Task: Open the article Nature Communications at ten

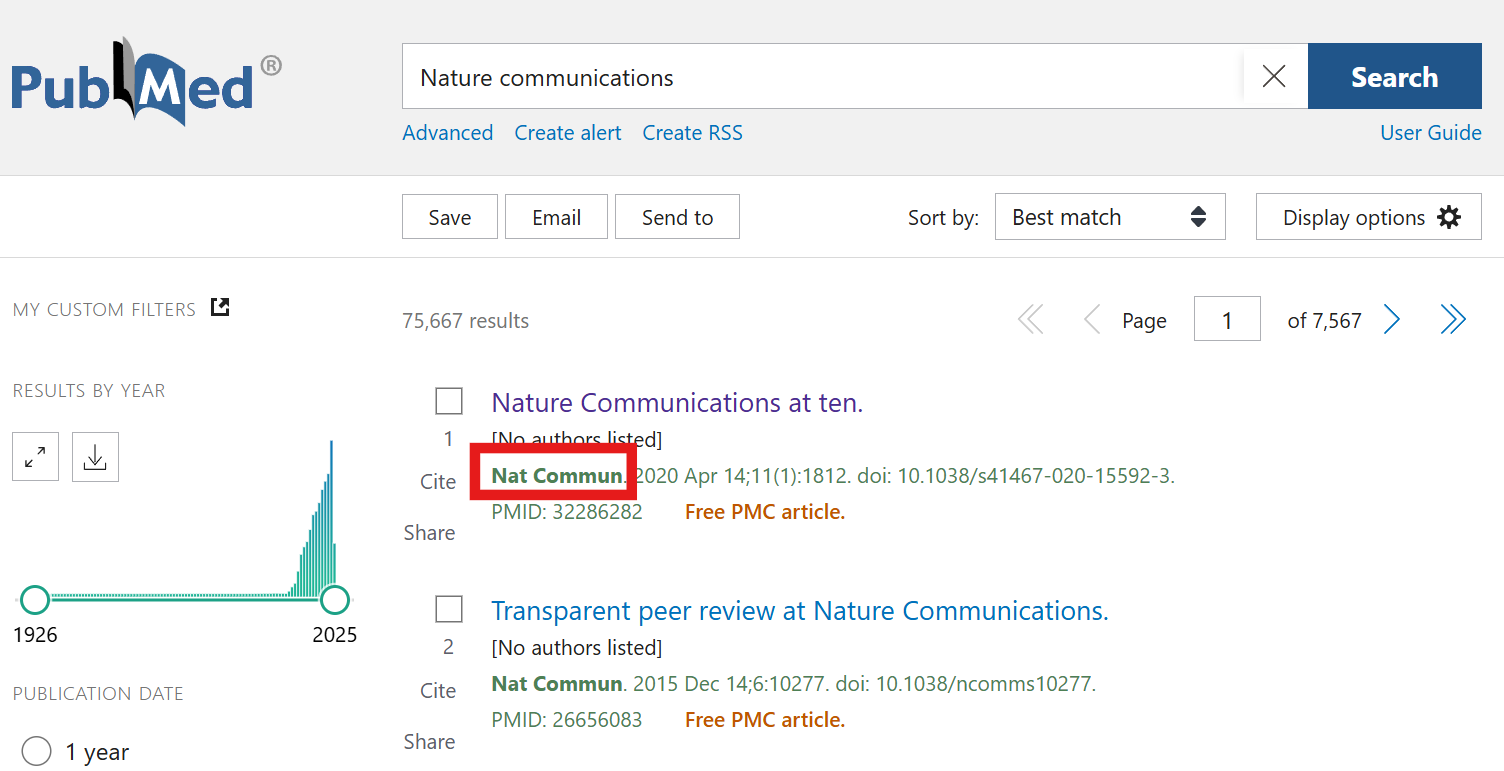Action: (x=677, y=403)
